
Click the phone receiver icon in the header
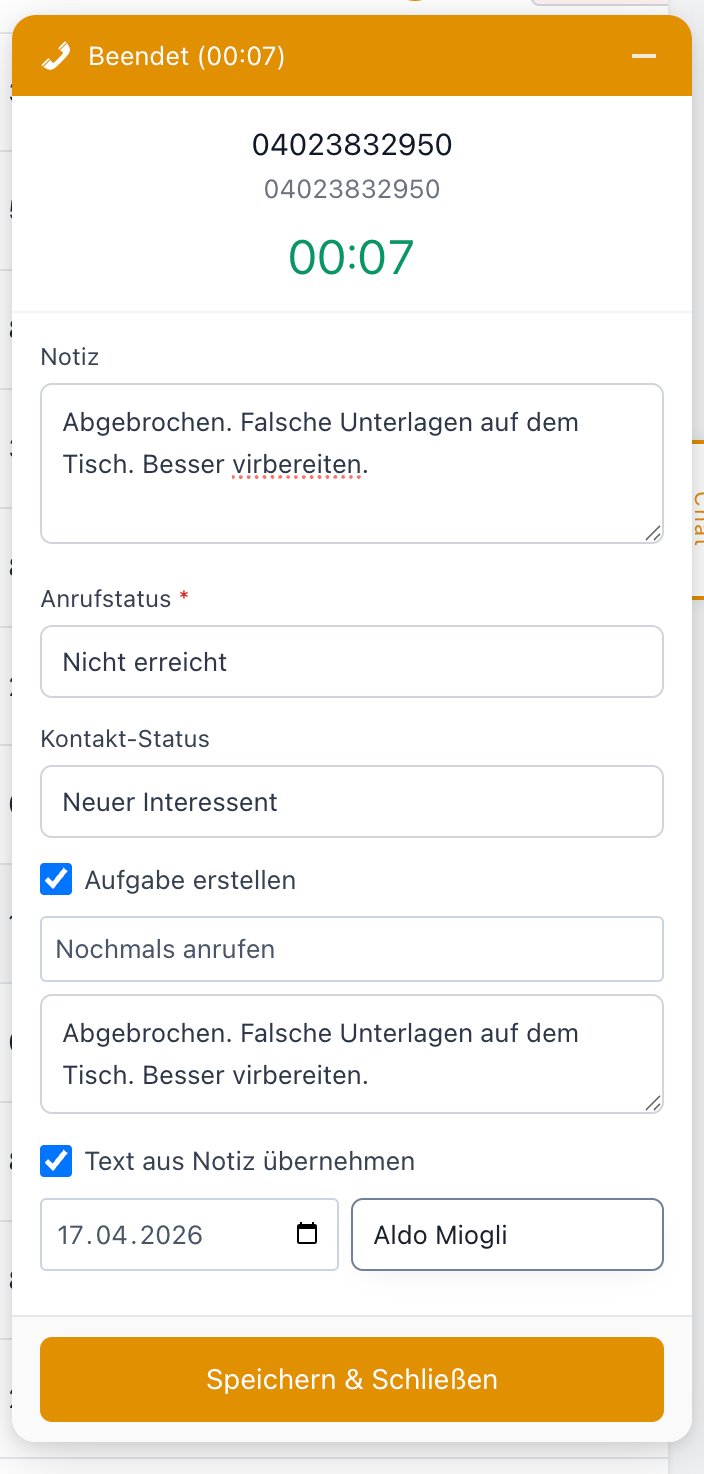pyautogui.click(x=57, y=56)
